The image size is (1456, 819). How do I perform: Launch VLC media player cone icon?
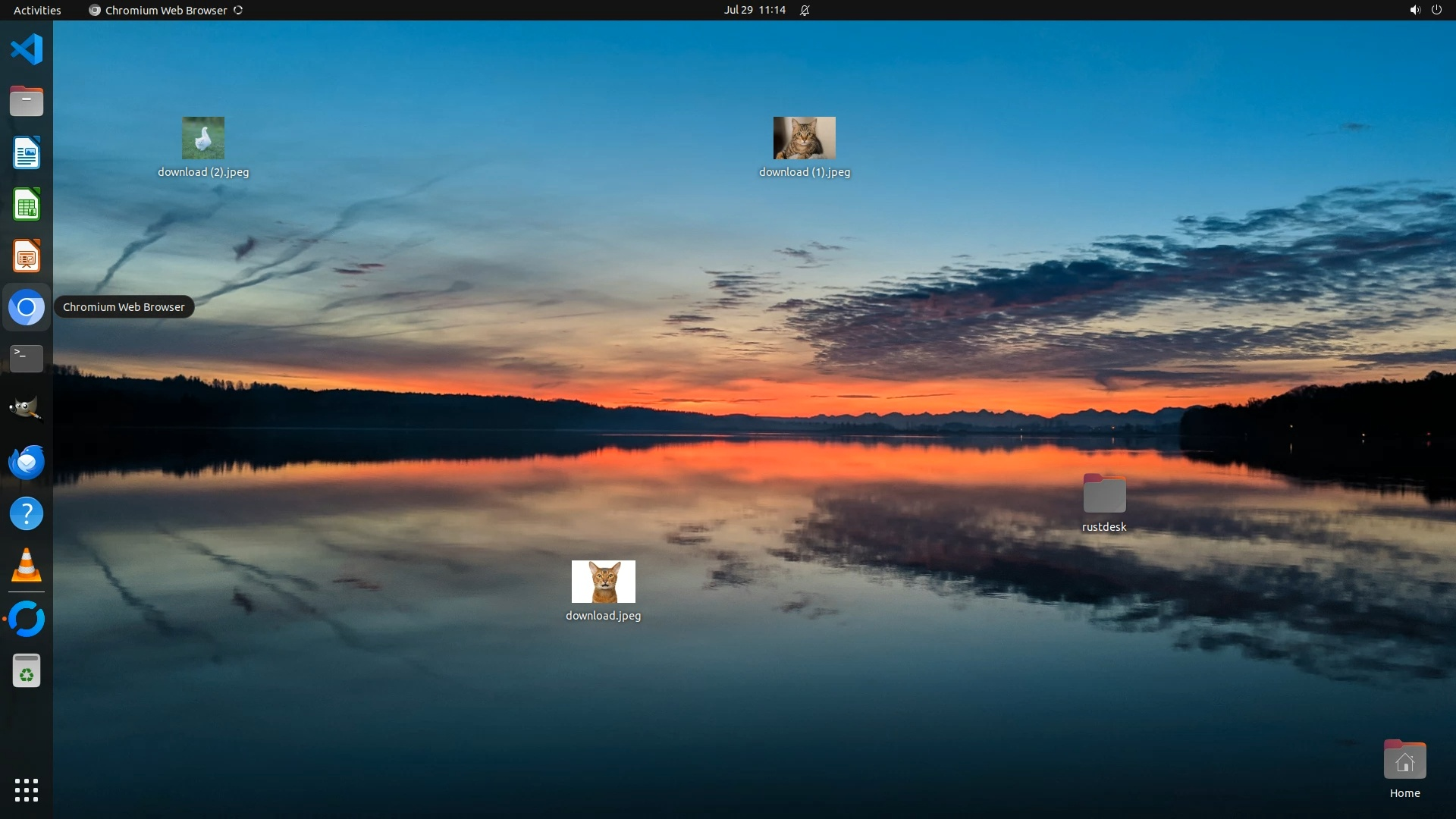pos(27,566)
